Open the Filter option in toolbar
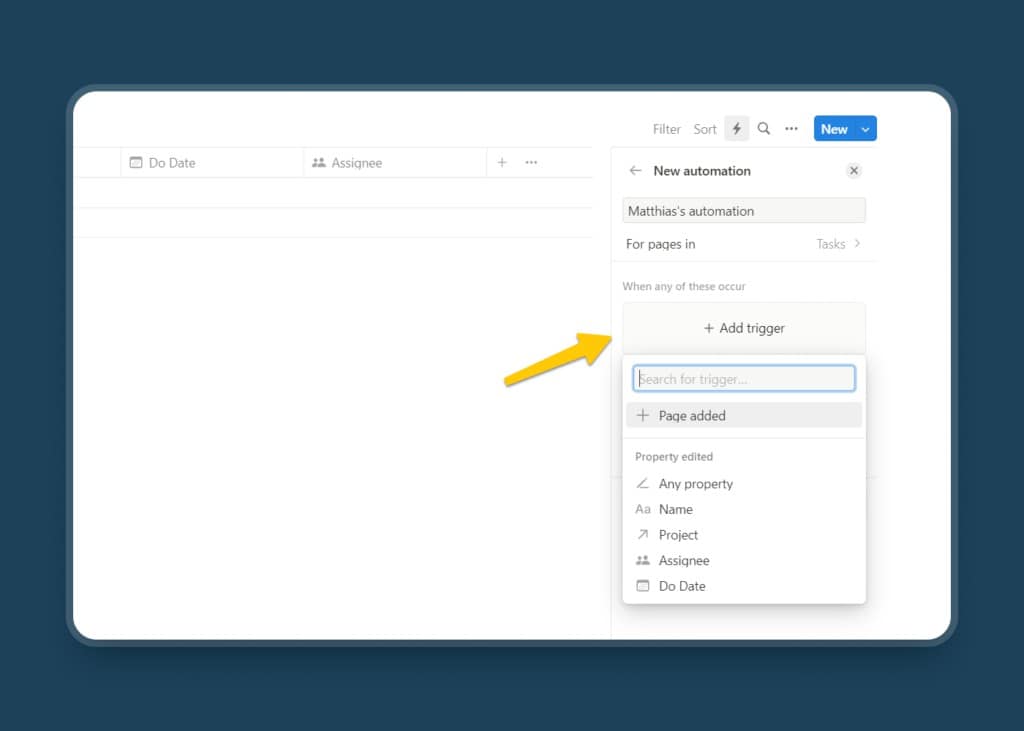 click(x=666, y=129)
